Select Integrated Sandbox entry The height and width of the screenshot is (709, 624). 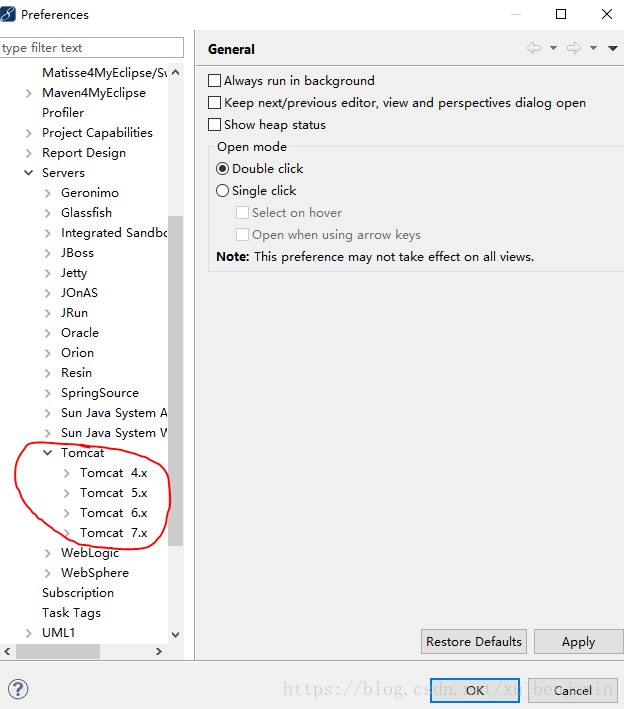click(x=114, y=233)
